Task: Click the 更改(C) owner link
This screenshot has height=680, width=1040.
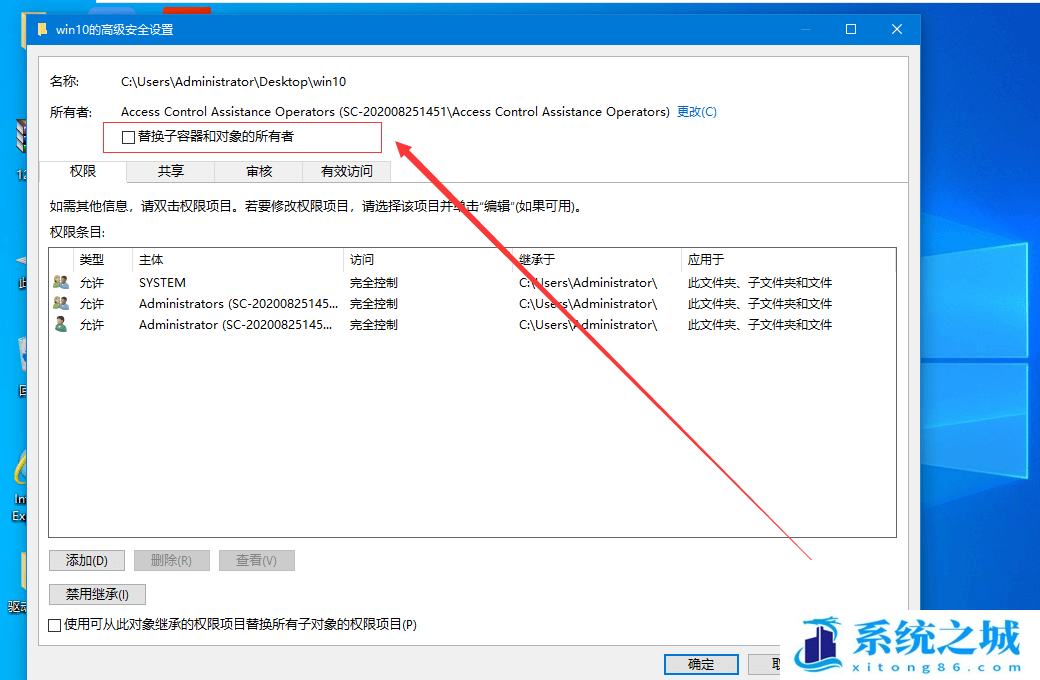Action: tap(696, 111)
